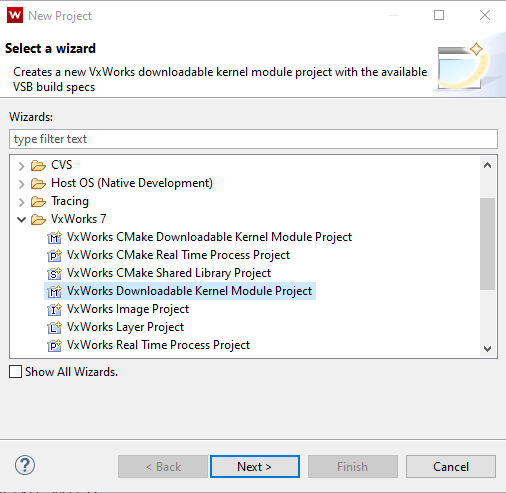Close the New Project dialog

tap(485, 15)
